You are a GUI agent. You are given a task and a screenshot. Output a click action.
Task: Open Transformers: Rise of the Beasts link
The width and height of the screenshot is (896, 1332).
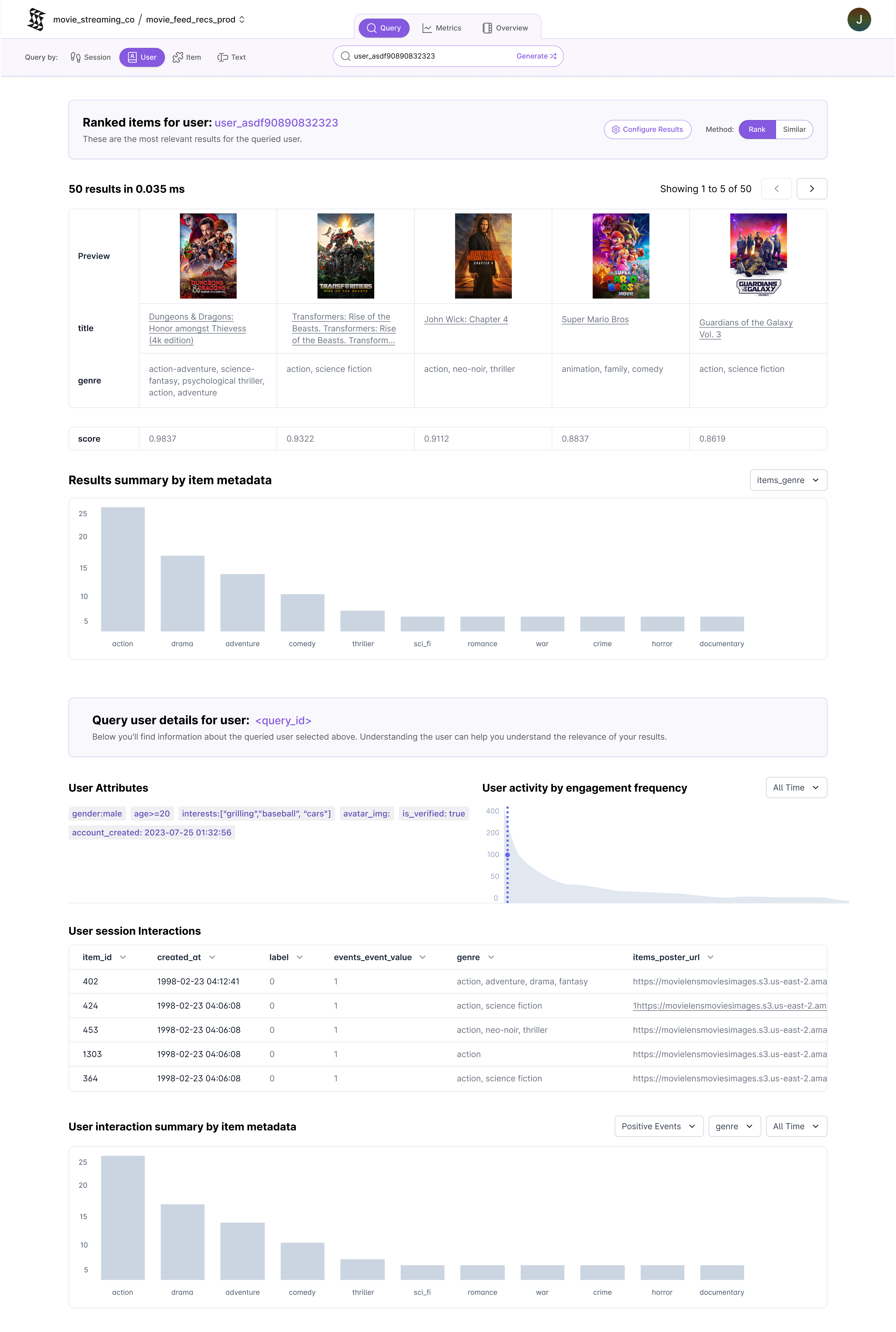click(344, 329)
